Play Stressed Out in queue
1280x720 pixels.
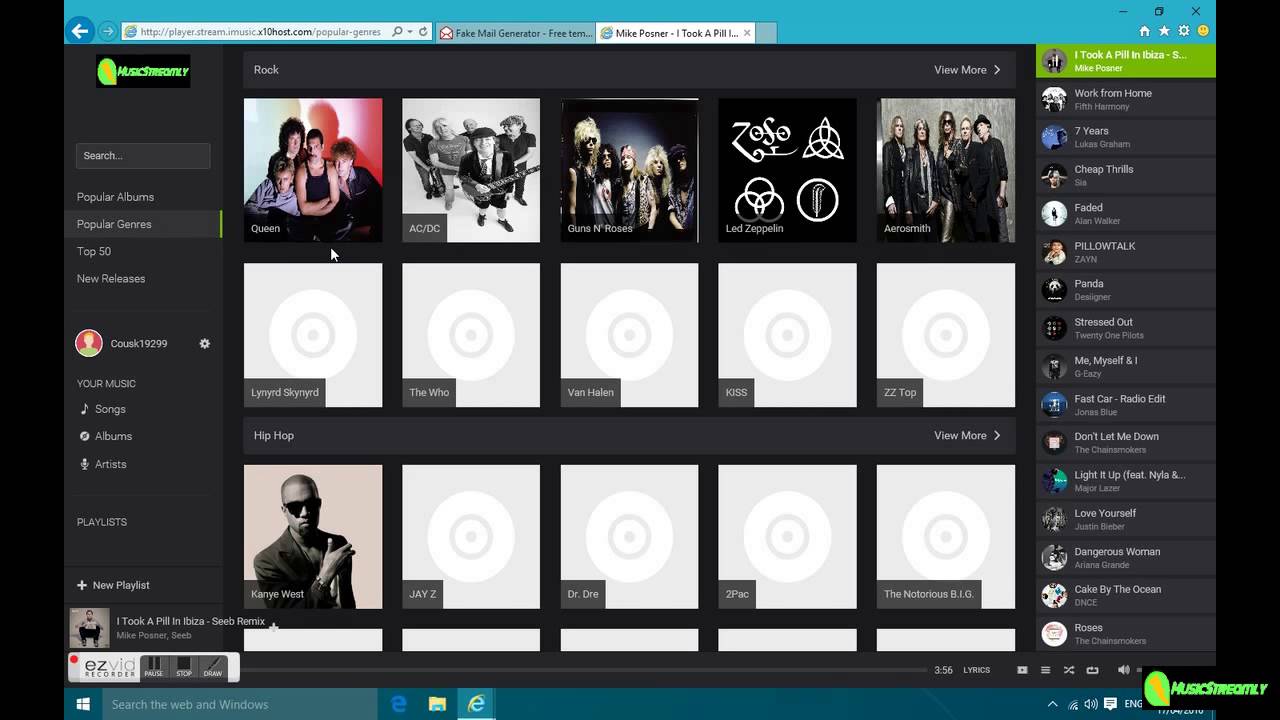(1126, 328)
